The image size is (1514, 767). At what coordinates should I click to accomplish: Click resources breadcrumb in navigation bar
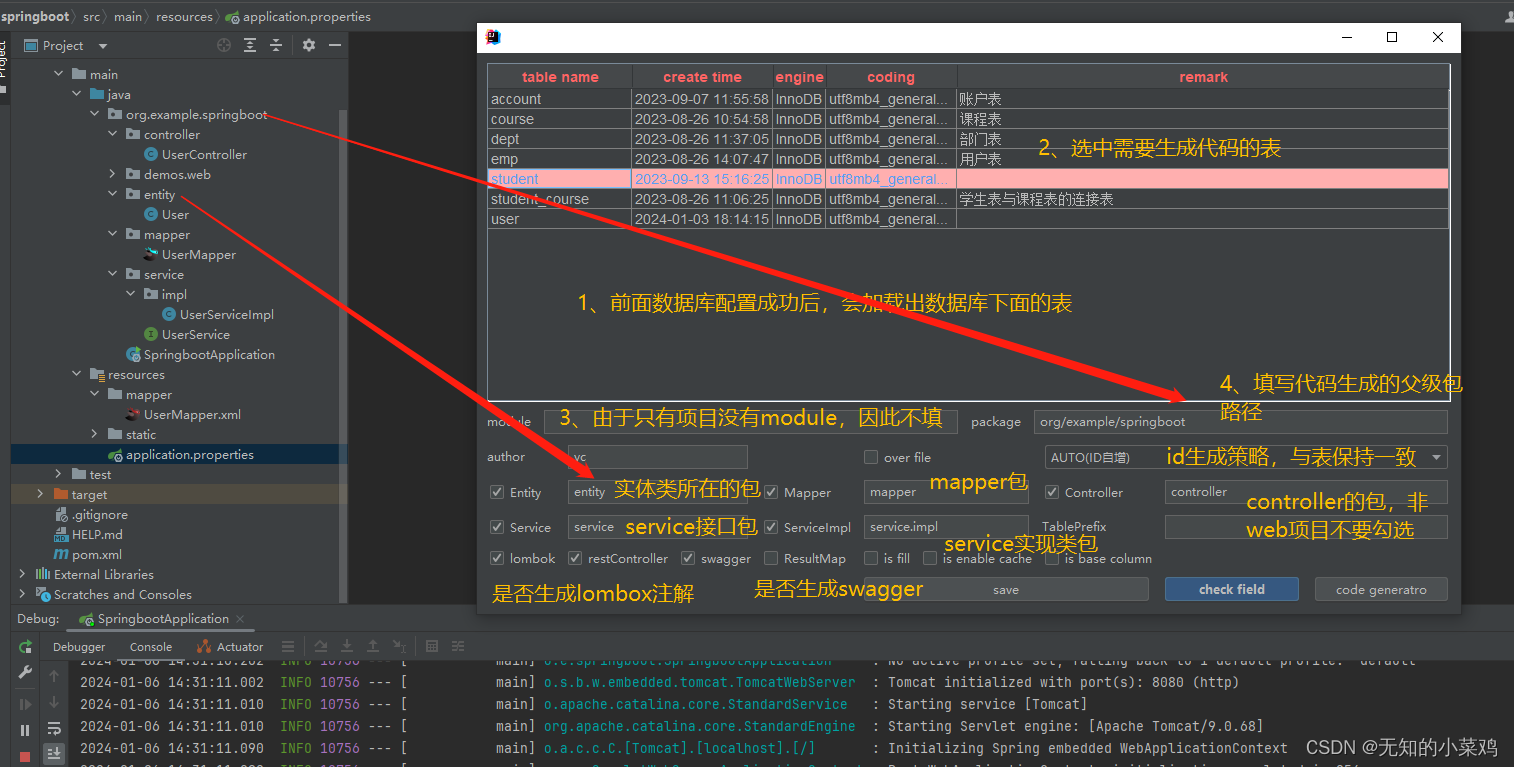184,17
